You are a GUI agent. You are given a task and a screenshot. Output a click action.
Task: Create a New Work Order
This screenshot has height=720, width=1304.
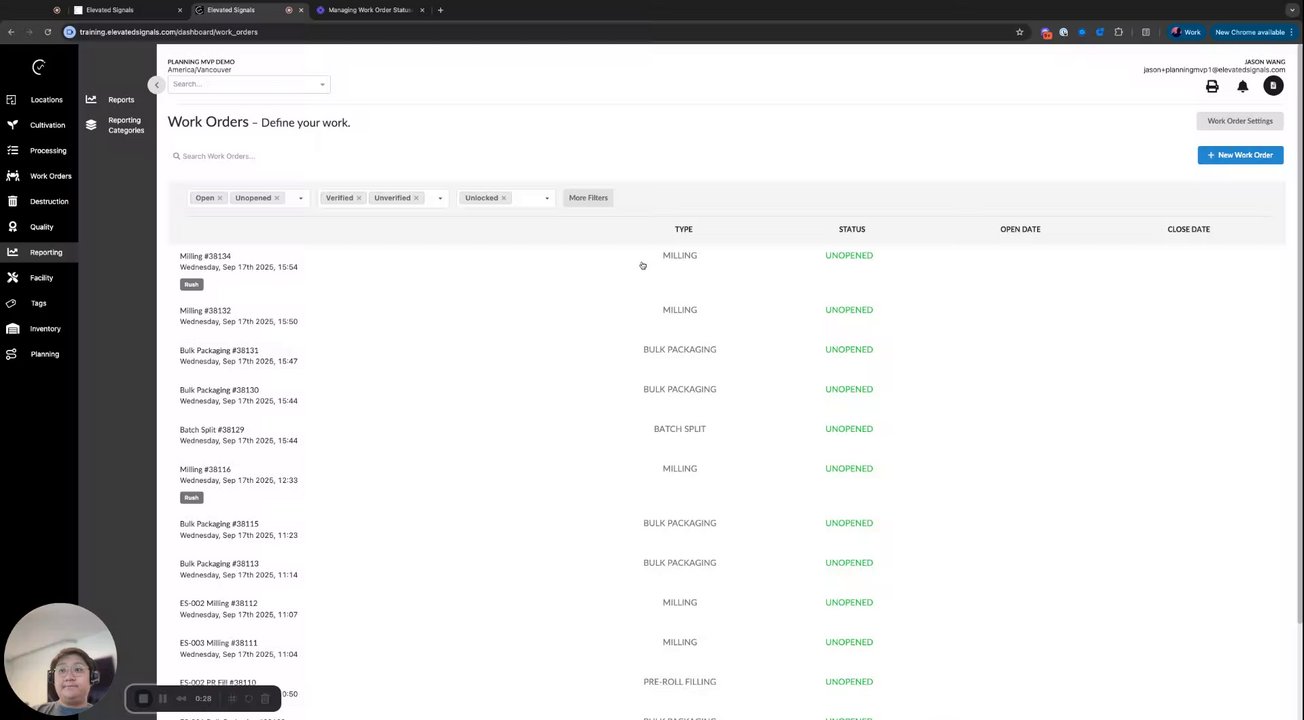click(x=1240, y=155)
